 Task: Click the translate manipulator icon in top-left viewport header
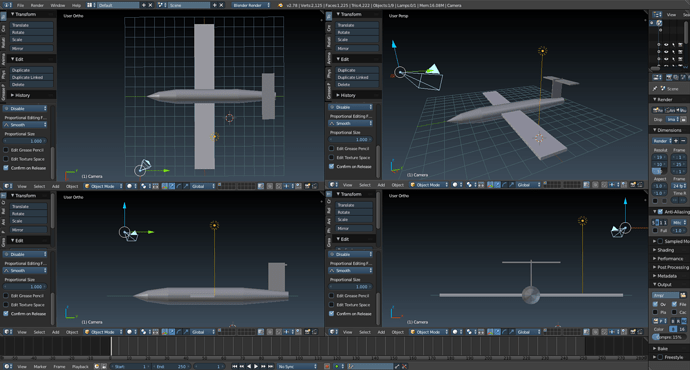[172, 186]
